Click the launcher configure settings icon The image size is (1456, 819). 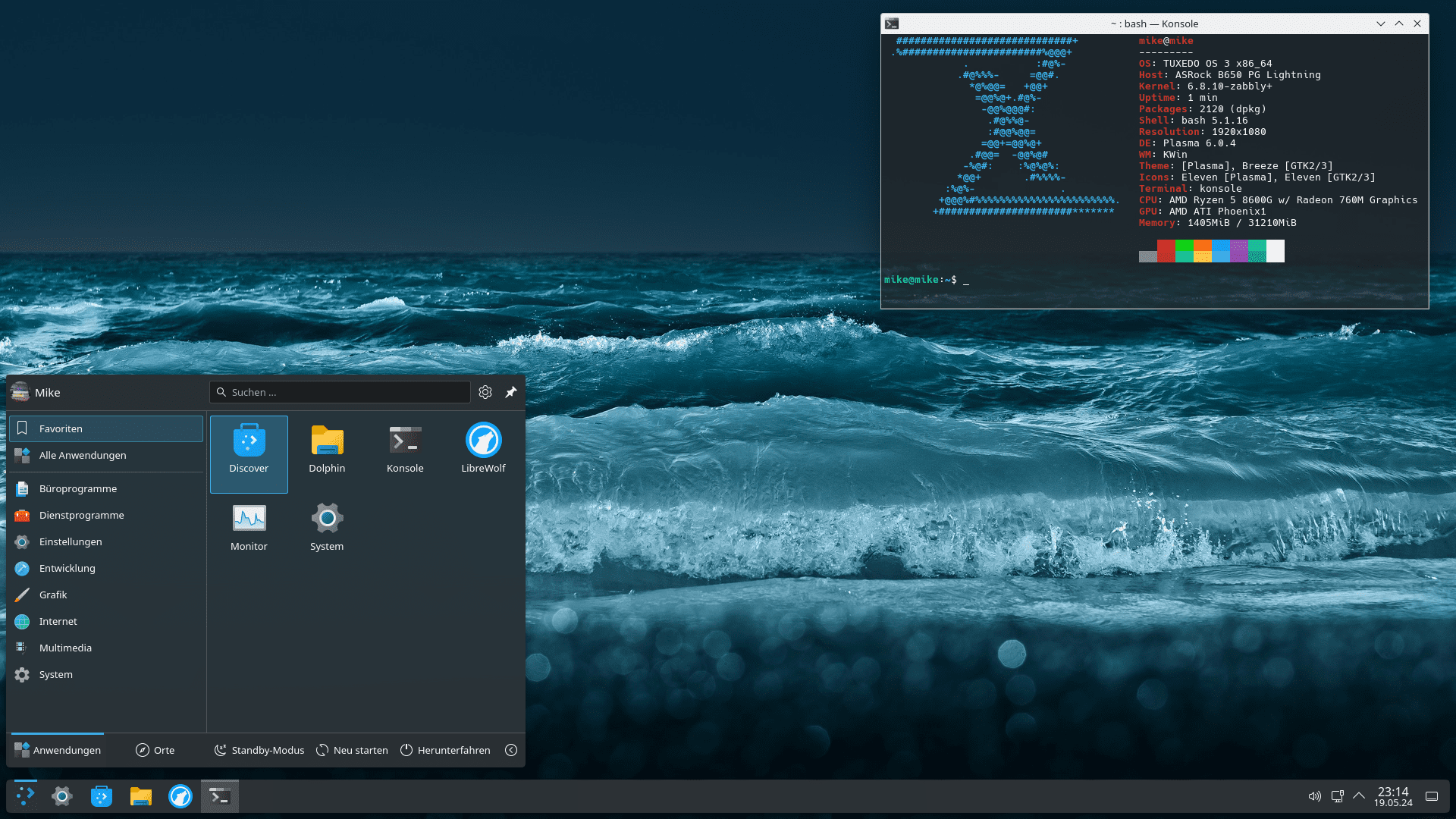point(485,392)
